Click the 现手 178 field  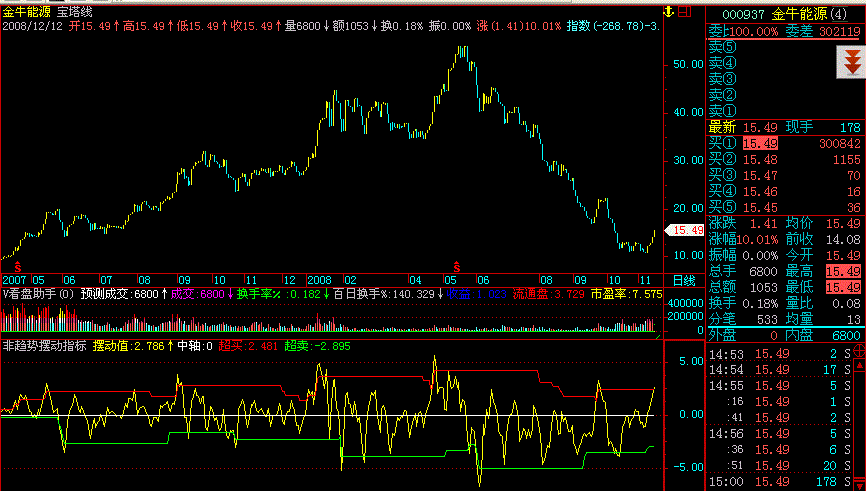(823, 128)
